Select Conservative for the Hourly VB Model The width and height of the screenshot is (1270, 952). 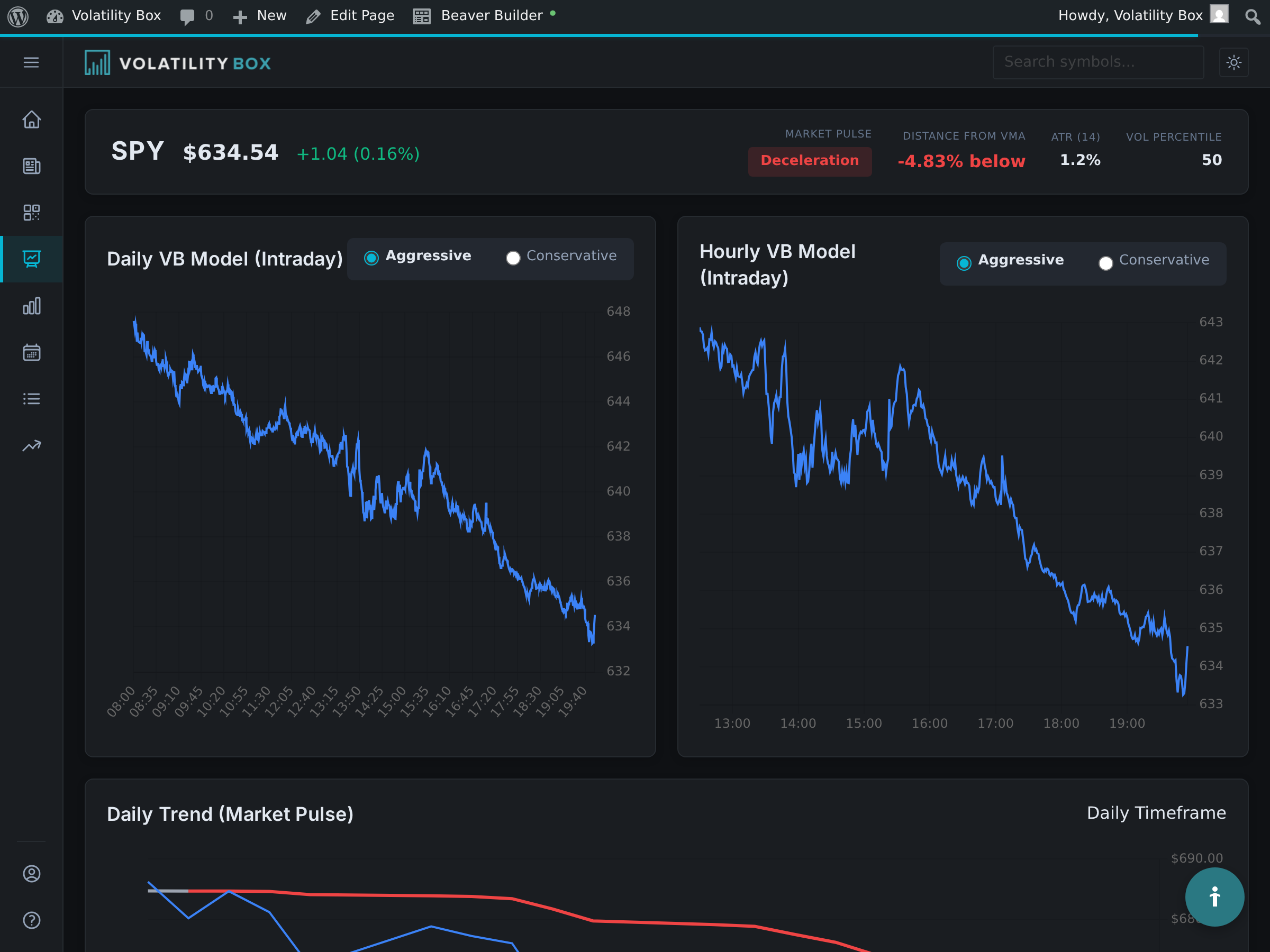pos(1154,261)
